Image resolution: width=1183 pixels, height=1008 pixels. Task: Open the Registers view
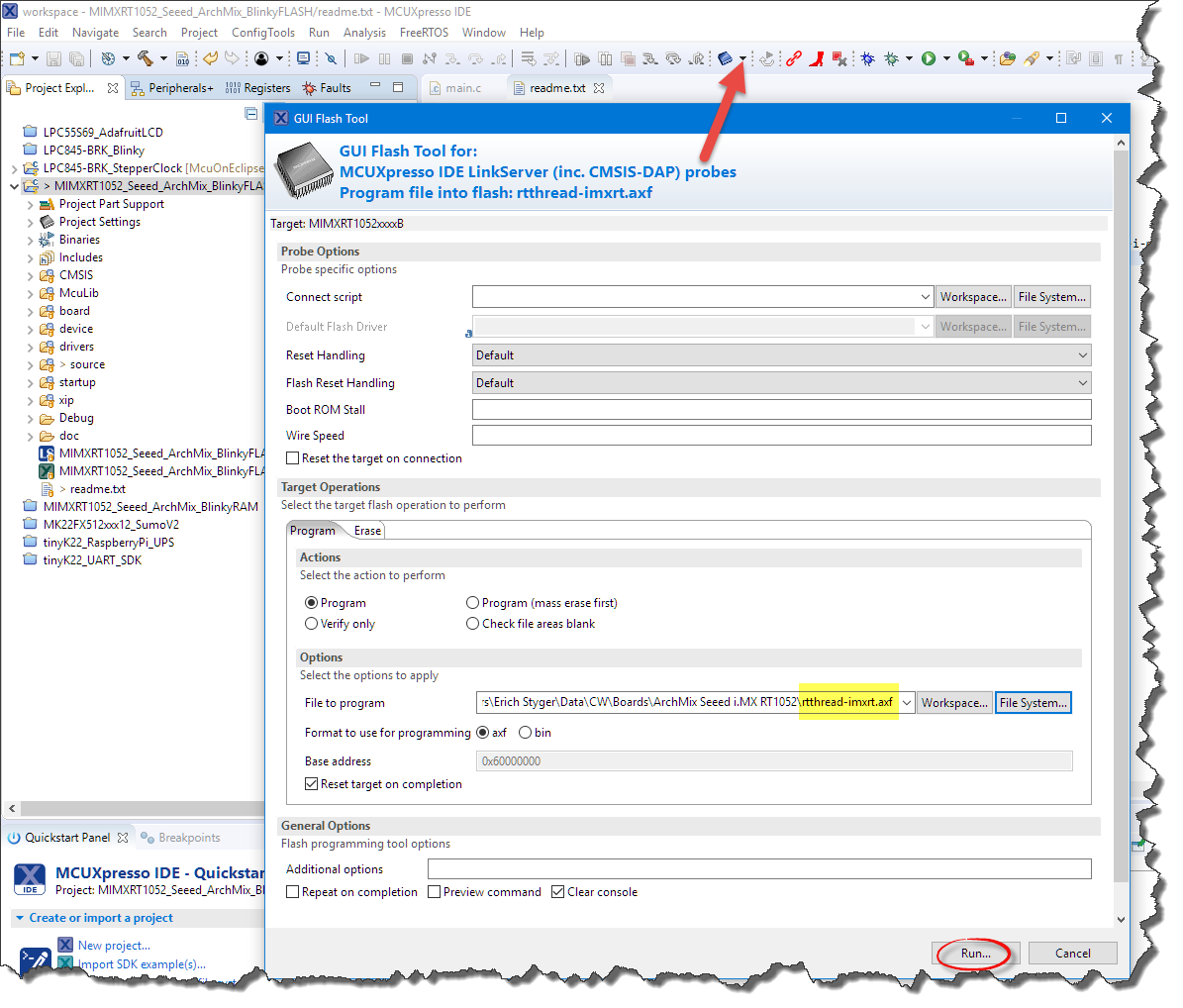pyautogui.click(x=257, y=88)
